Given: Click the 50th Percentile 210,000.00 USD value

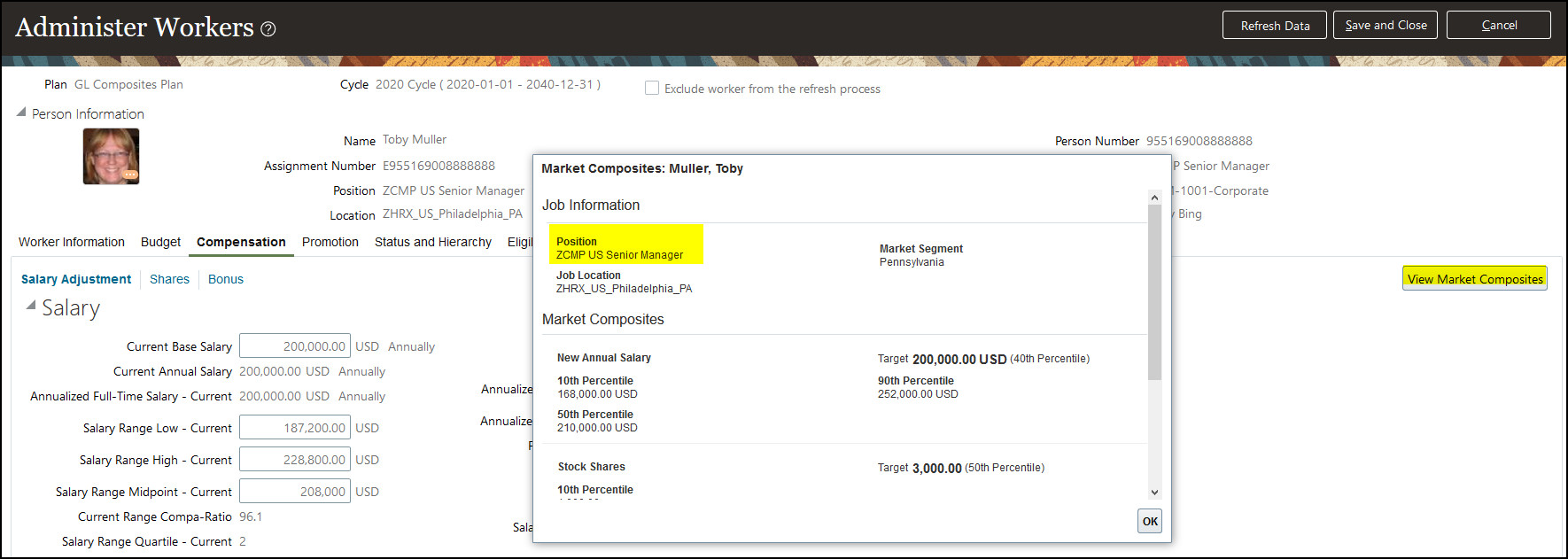Looking at the screenshot, I should (x=597, y=428).
